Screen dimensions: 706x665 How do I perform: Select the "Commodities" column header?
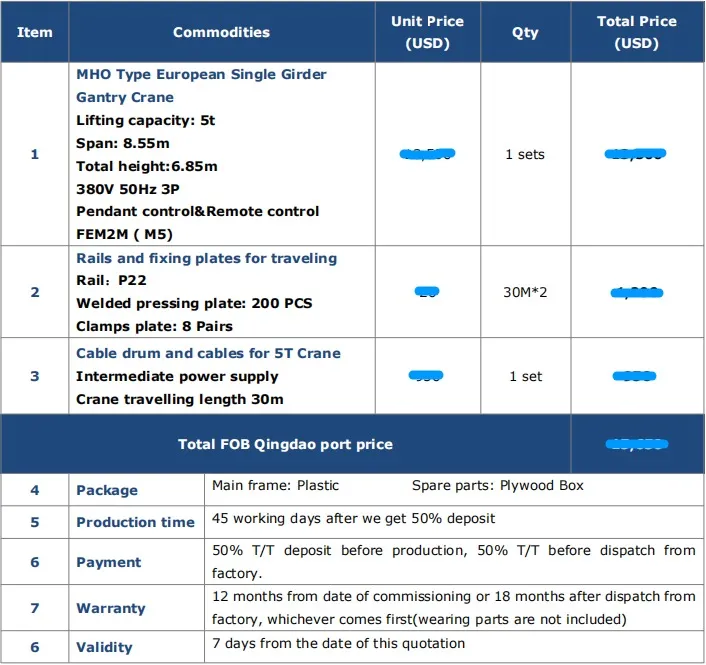221,32
